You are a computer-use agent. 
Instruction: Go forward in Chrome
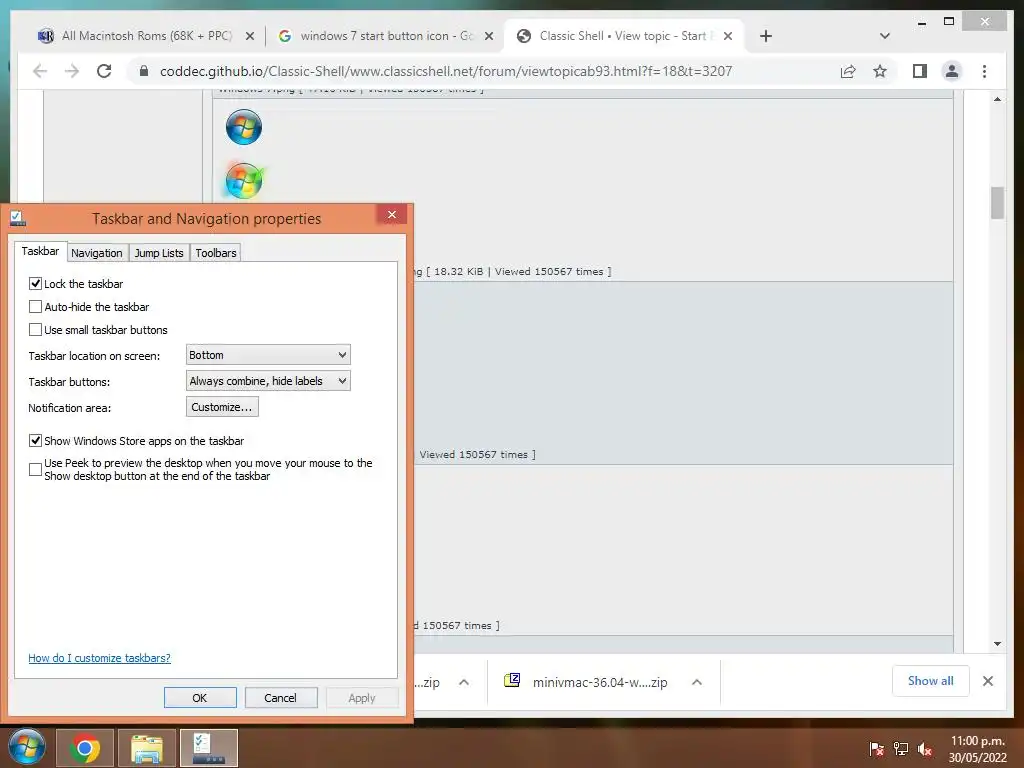click(72, 71)
